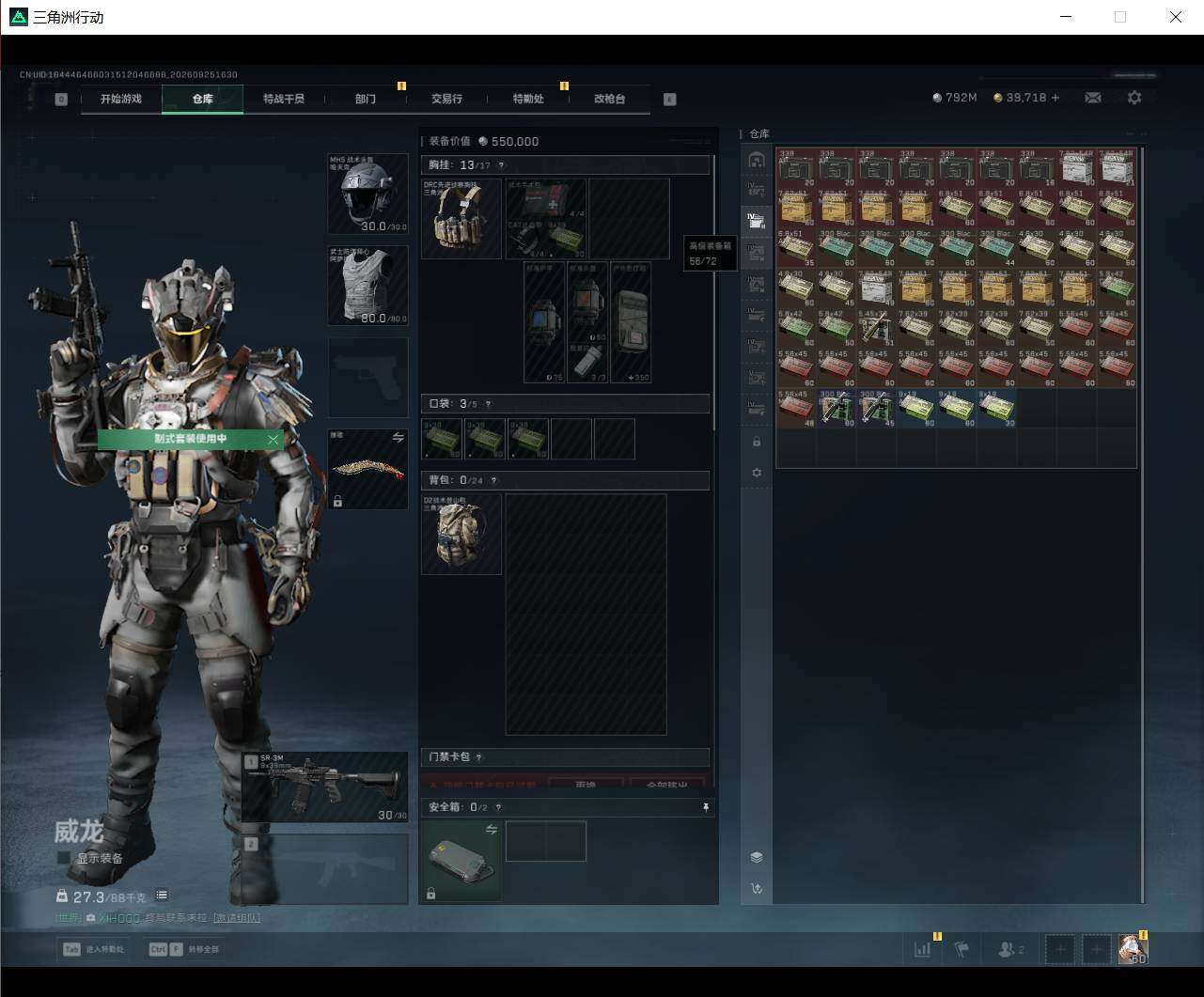Viewport: 1204px width, 997px height.
Task: Switch to the 开始游戏 tab
Action: click(x=121, y=99)
